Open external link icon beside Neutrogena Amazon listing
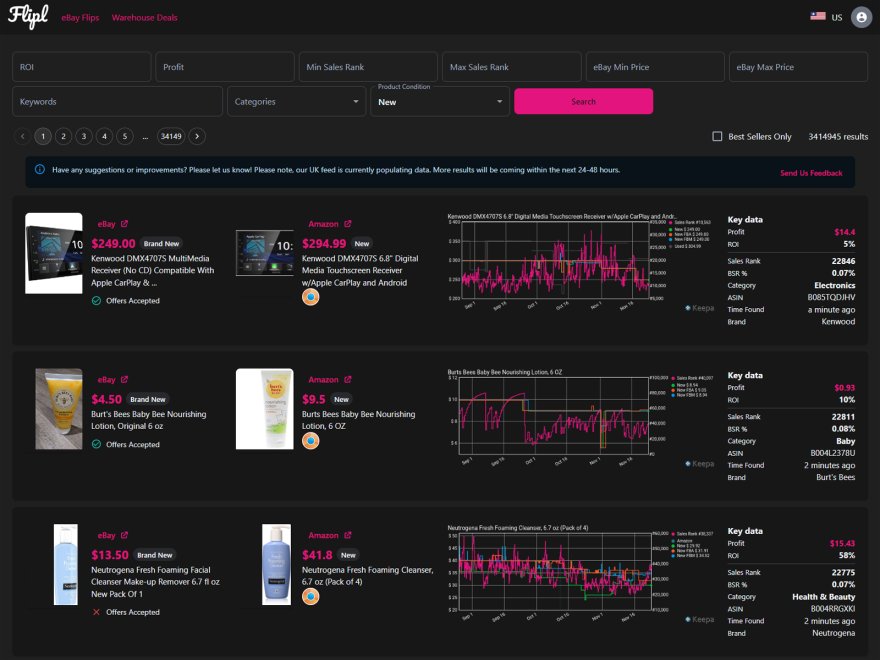Viewport: 880px width, 660px height. pyautogui.click(x=348, y=535)
